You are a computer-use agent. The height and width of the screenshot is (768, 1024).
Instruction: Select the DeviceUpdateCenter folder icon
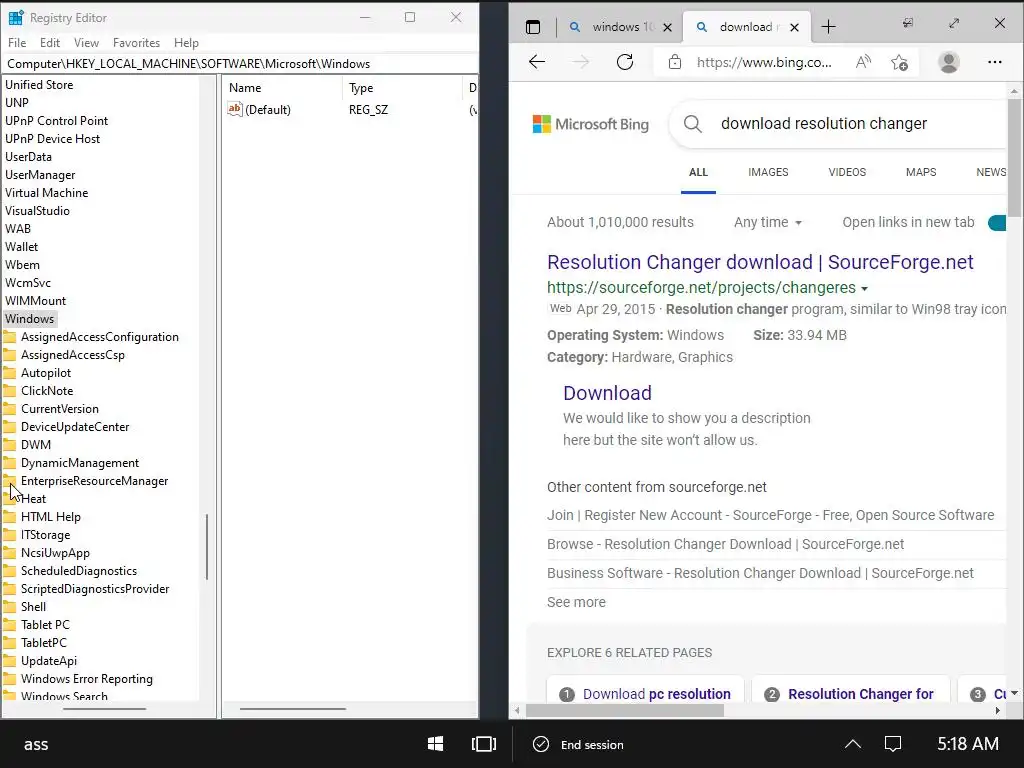pyautogui.click(x=10, y=426)
